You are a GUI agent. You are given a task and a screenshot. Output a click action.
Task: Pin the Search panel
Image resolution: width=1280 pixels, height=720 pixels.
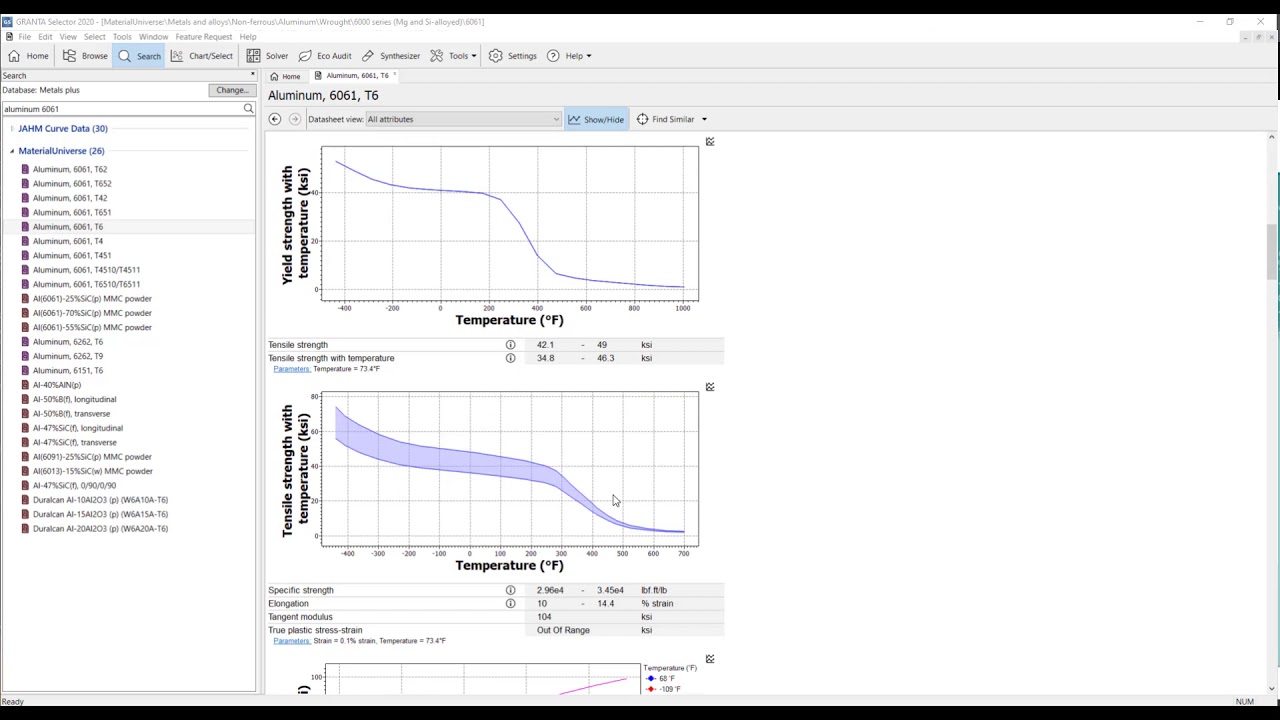click(252, 75)
